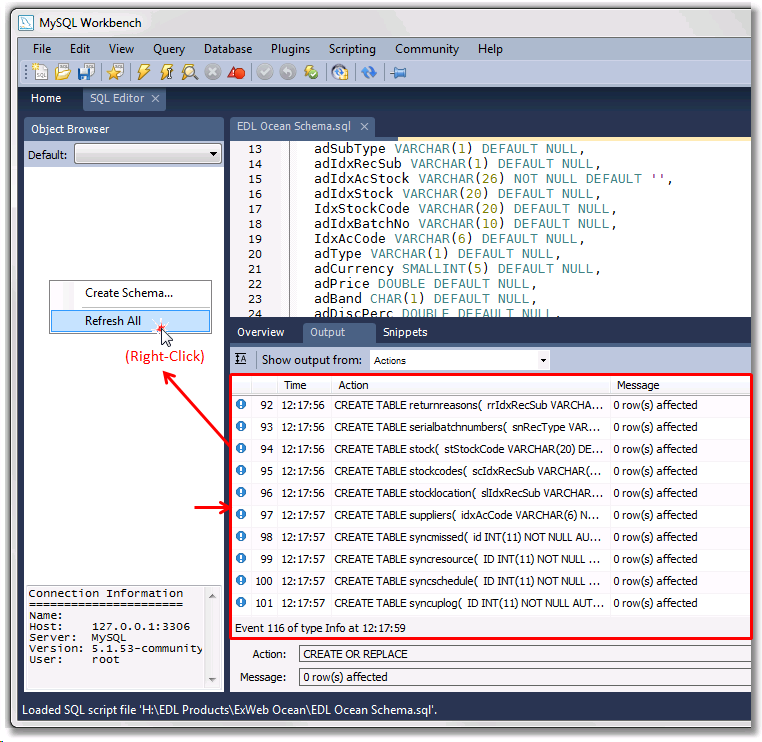Toggle auto-commit mode icon
This screenshot has height=742, width=762.
pyautogui.click(x=311, y=72)
